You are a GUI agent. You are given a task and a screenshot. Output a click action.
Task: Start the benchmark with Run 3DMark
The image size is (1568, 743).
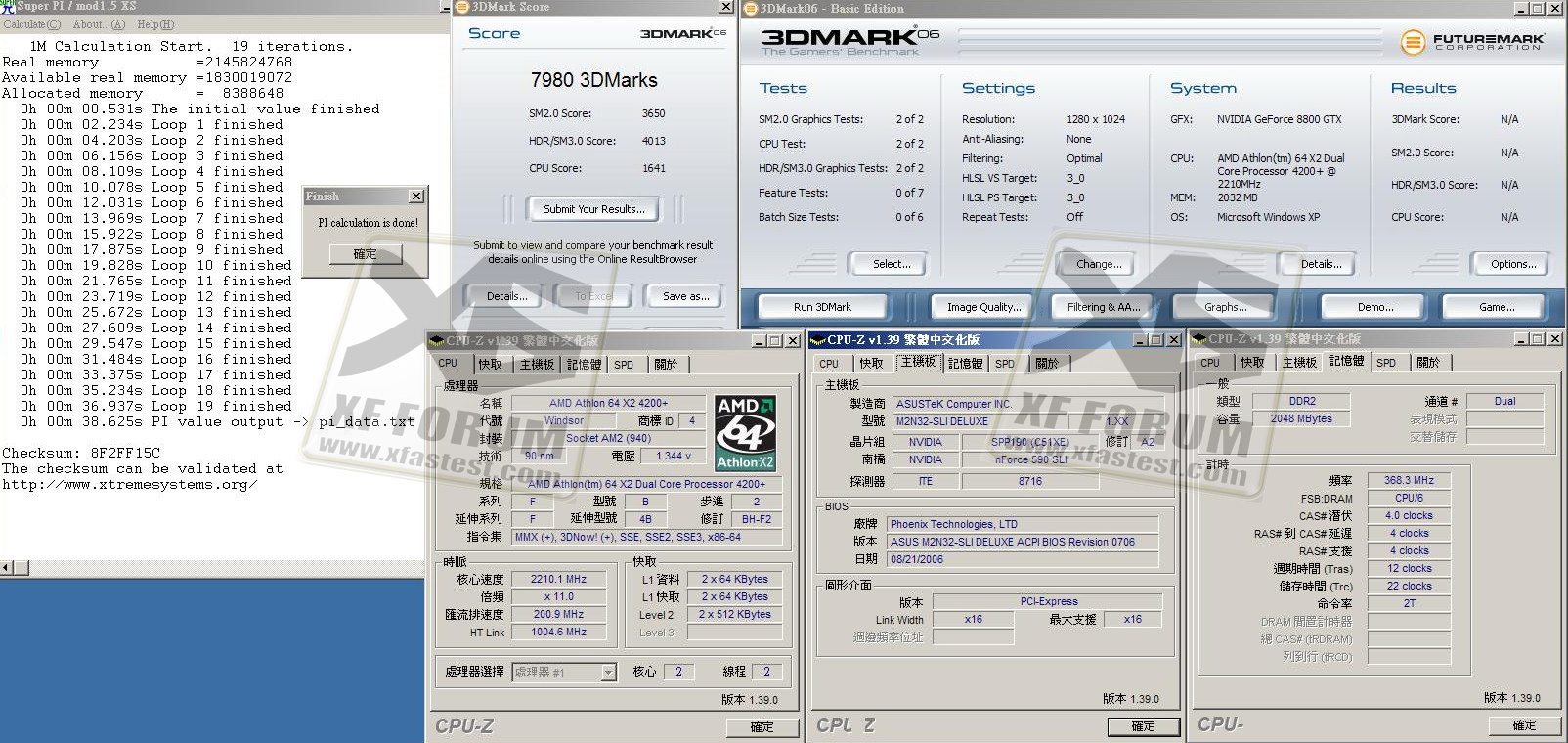pyautogui.click(x=822, y=307)
